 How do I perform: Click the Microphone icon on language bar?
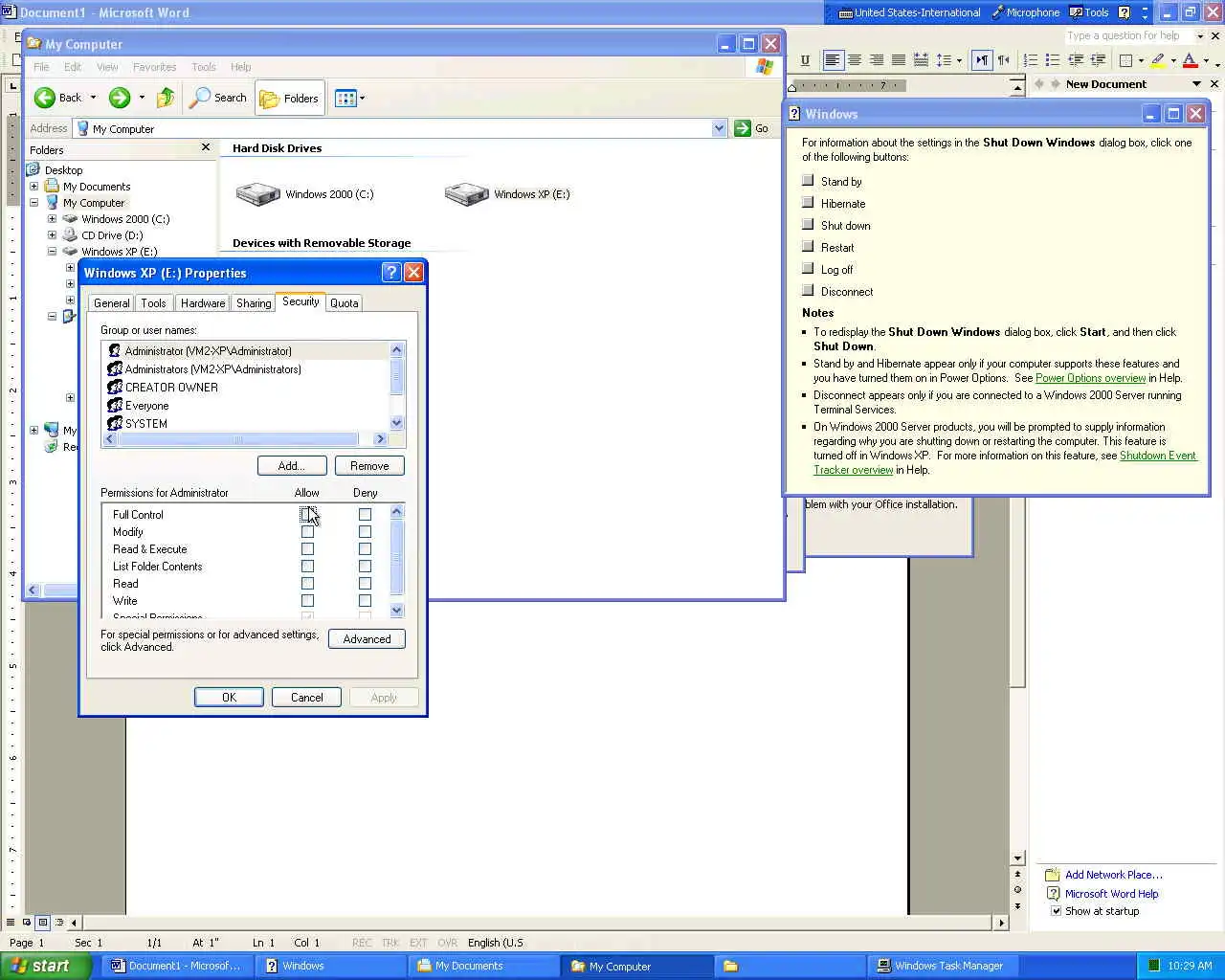[x=998, y=12]
